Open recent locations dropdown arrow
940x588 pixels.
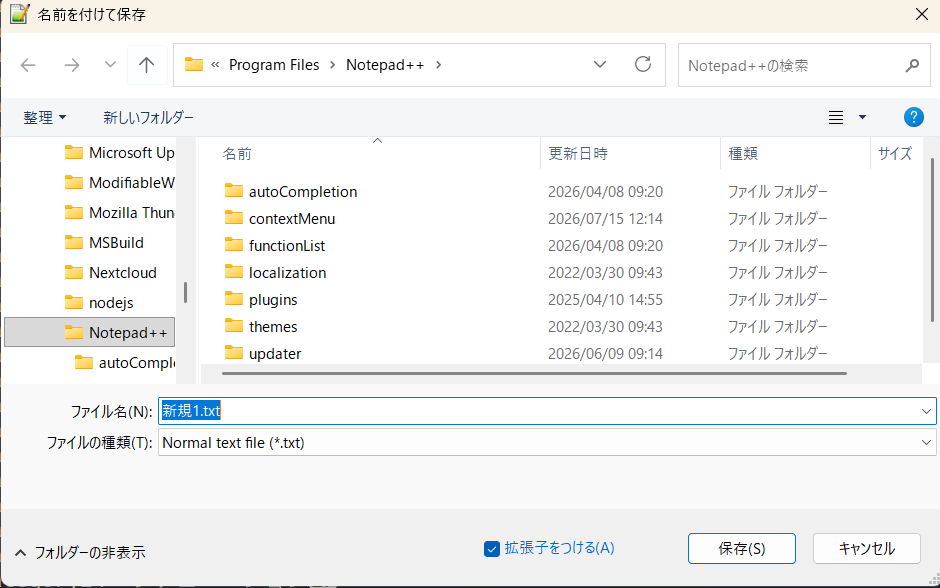coord(110,64)
